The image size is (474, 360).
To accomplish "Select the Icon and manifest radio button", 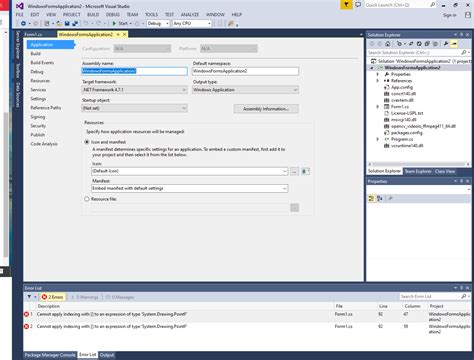I will pyautogui.click(x=87, y=142).
